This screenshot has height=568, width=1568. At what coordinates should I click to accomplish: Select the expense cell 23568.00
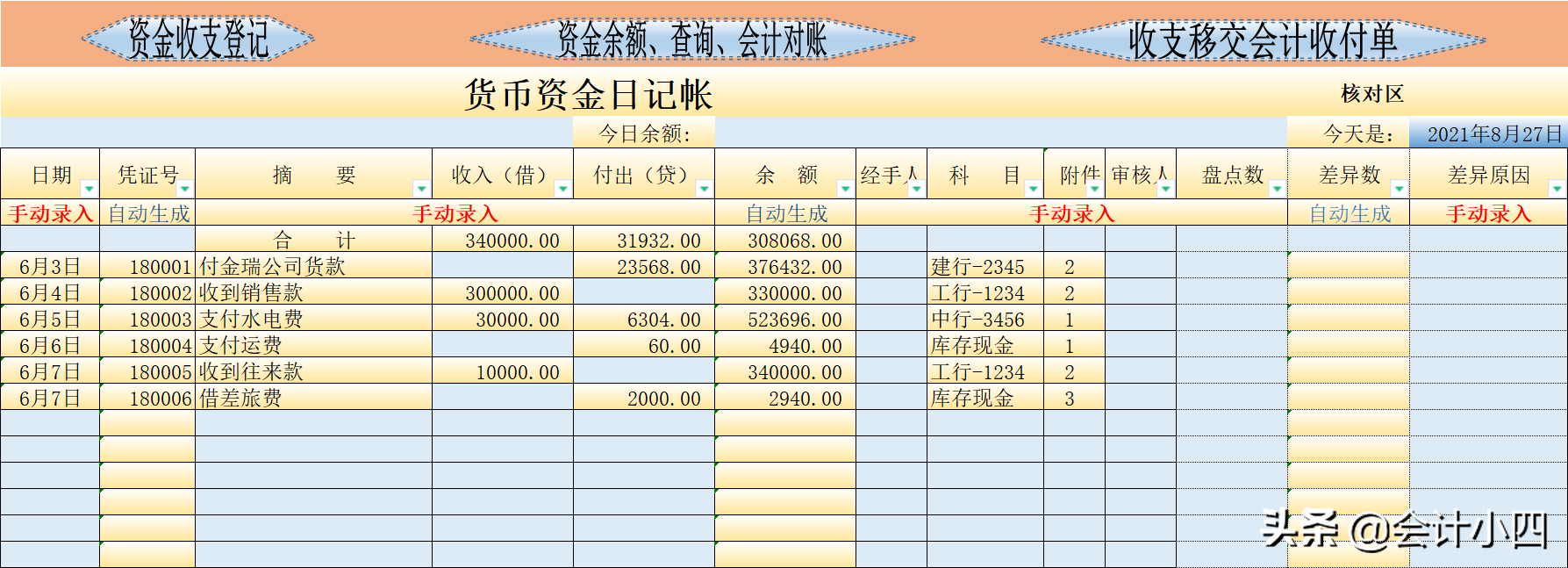(x=644, y=266)
